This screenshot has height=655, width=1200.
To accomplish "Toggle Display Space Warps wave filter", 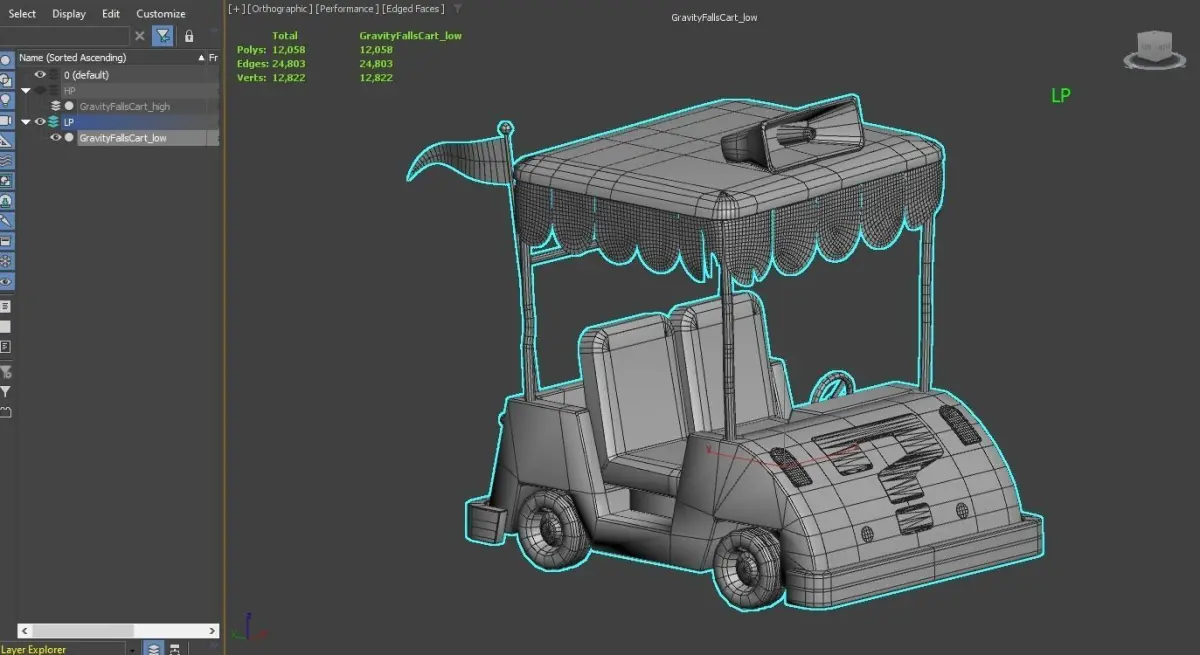I will 6,160.
